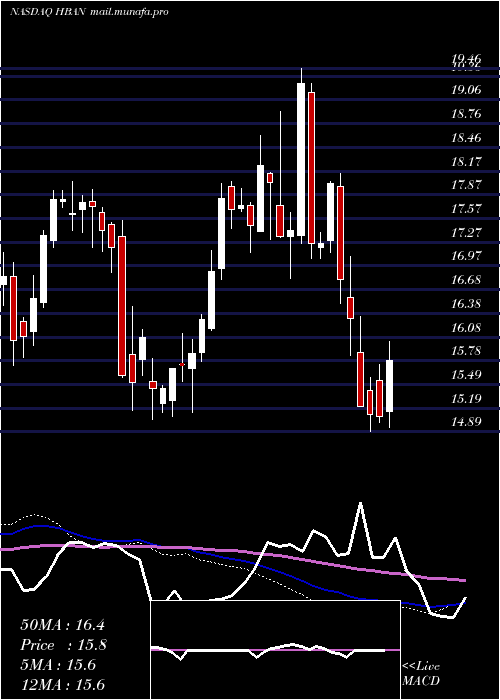Screen dimensions: 500x700
Task: Click the 5MA : 15.6 readout
Action: click(58, 665)
